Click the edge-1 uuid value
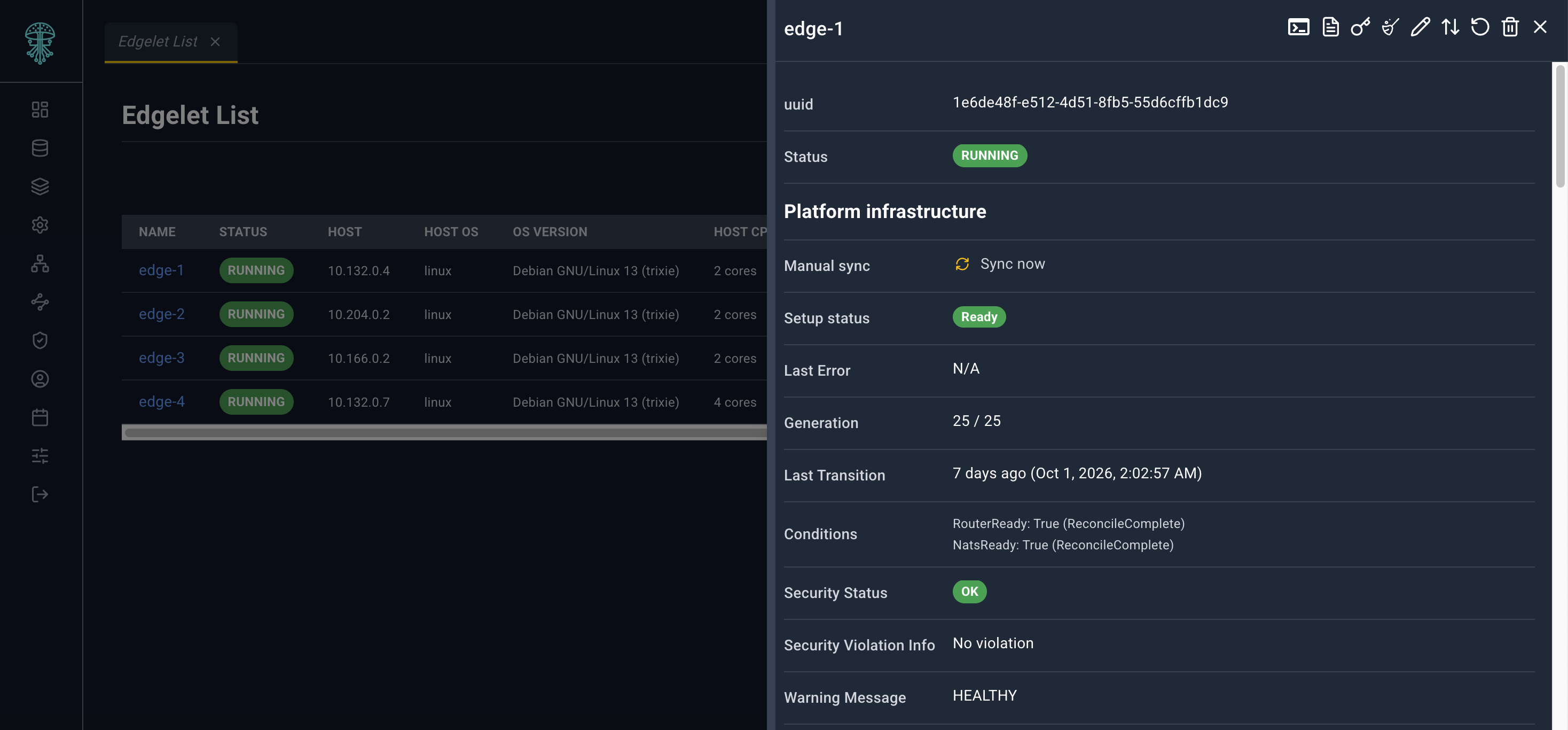1568x730 pixels. click(x=1090, y=102)
